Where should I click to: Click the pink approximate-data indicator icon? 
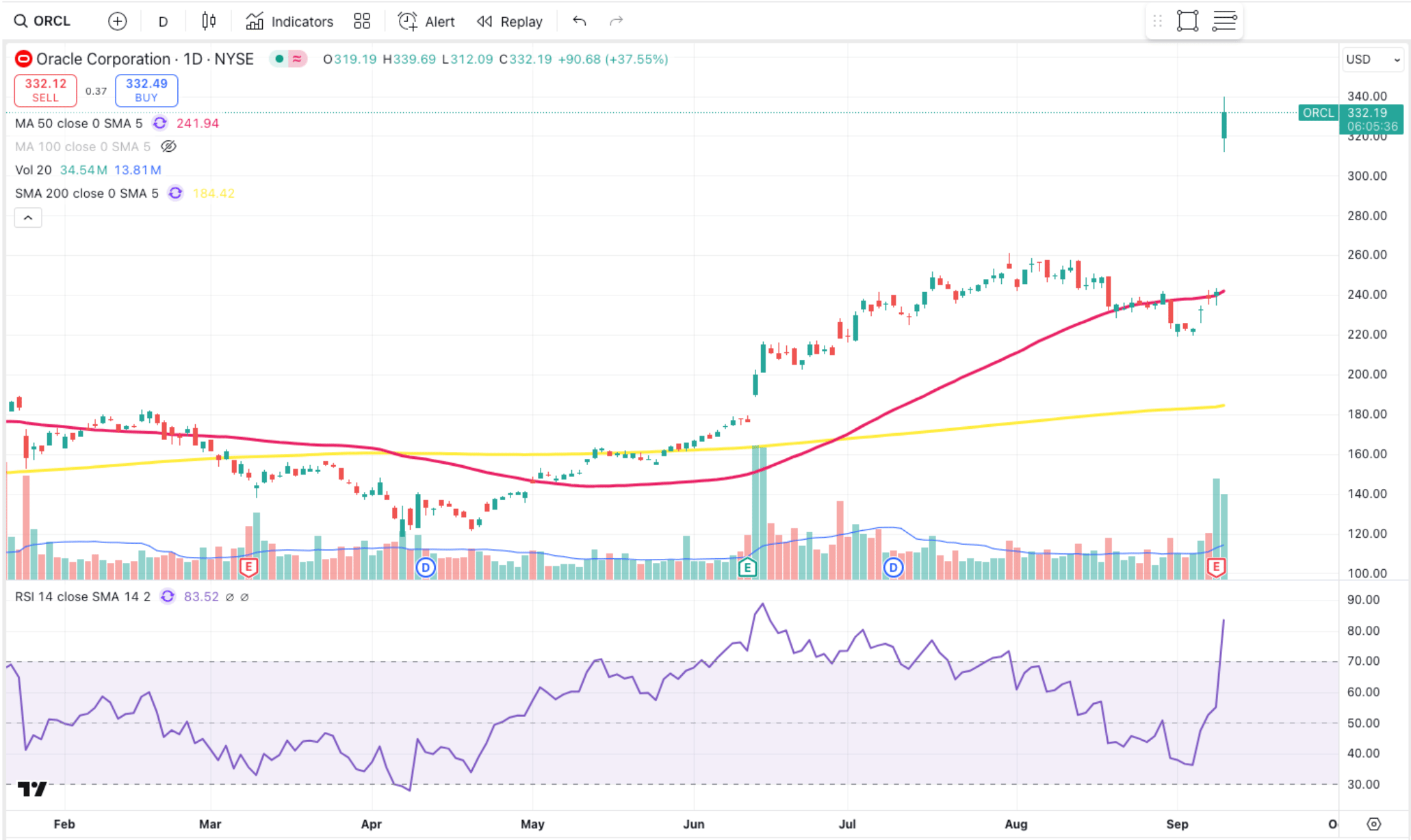click(297, 59)
